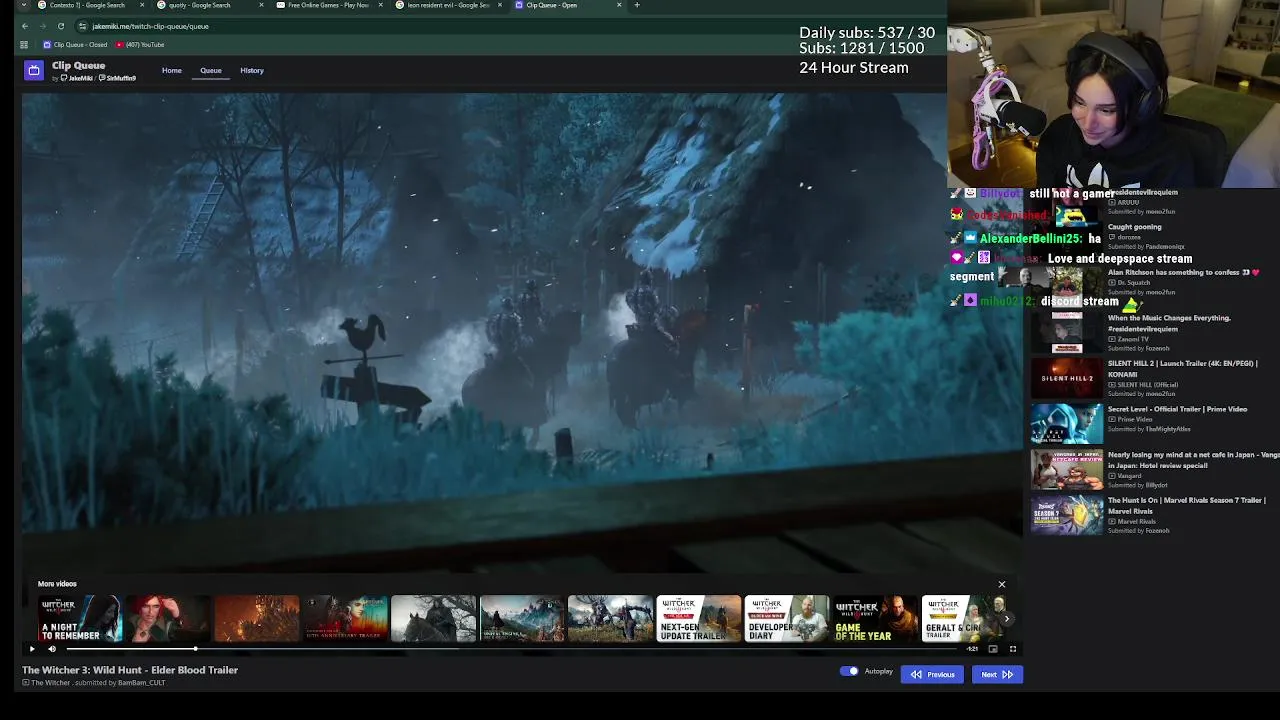
Task: Open Developer Diary video thumbnail
Action: pos(787,619)
